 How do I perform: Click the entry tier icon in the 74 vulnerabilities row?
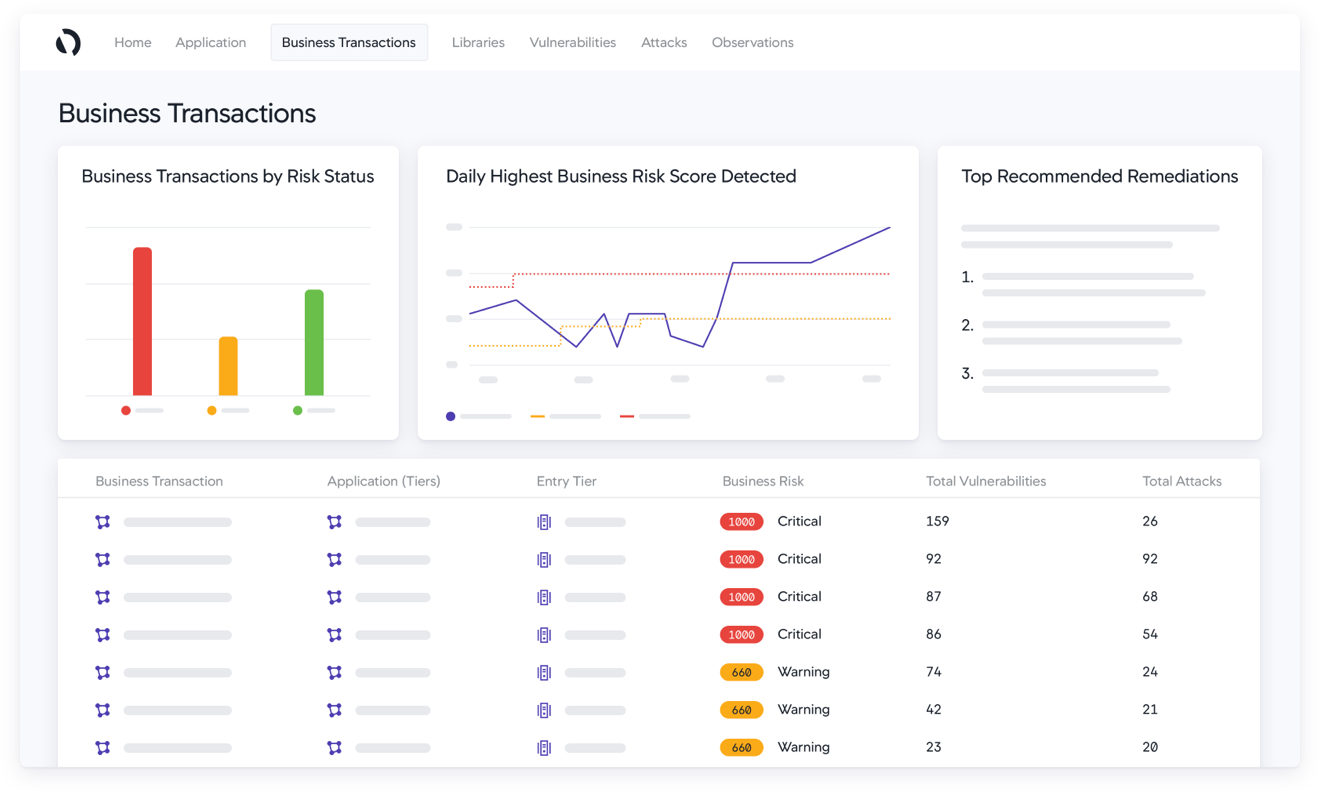544,672
